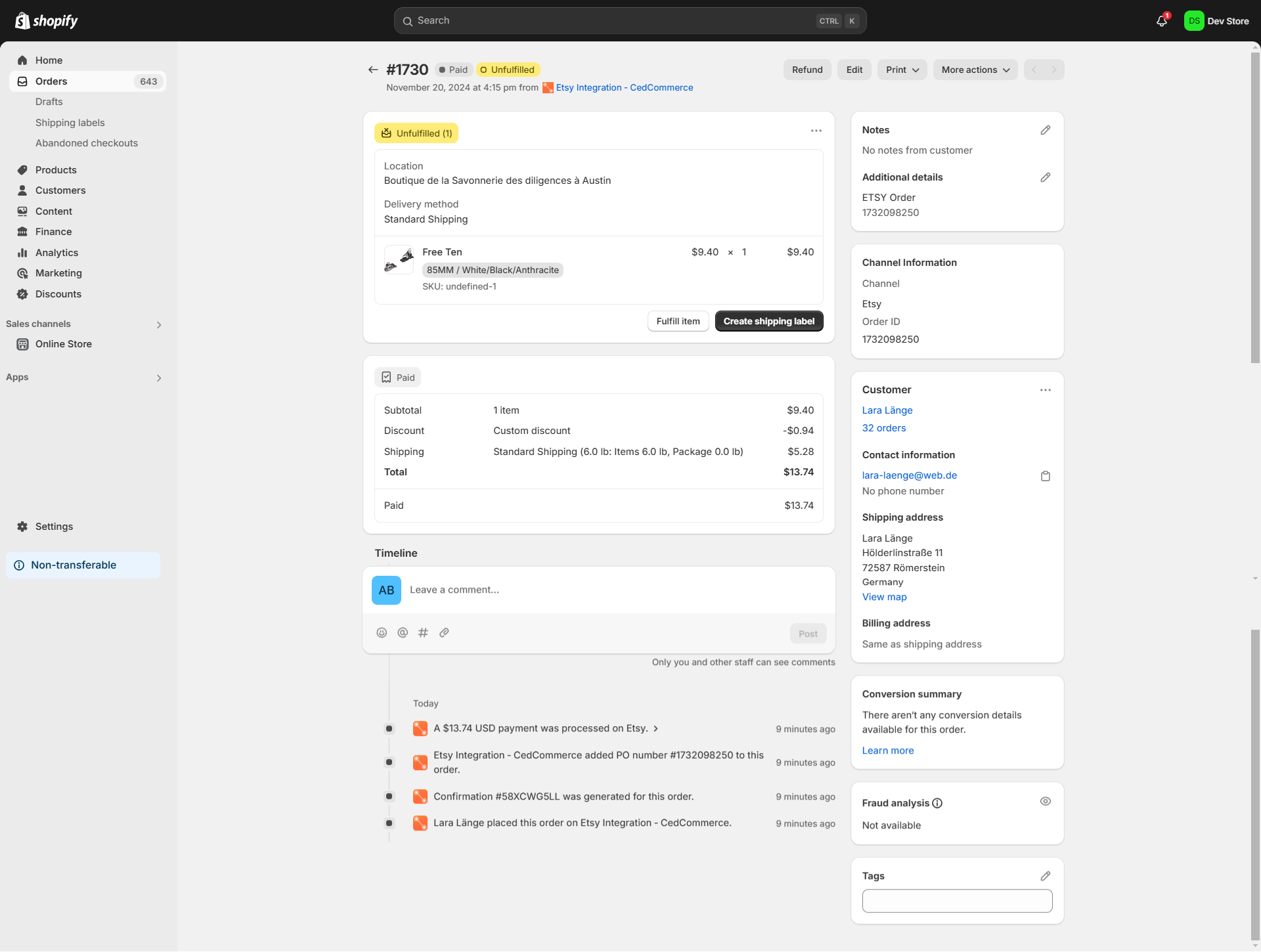Click the Free Ten product thumbnail
Image resolution: width=1261 pixels, height=952 pixels.
click(399, 259)
